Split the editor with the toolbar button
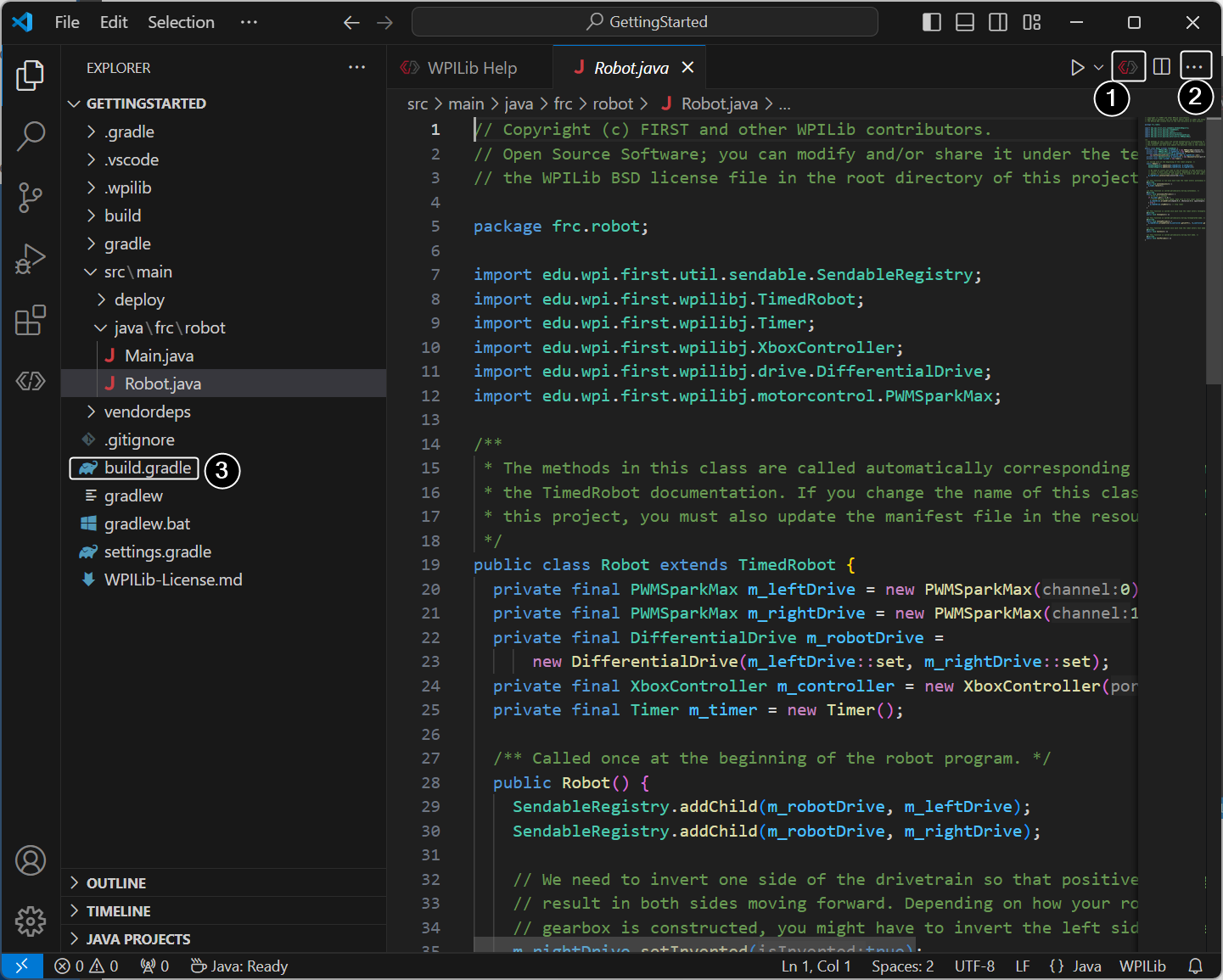The width and height of the screenshot is (1223, 980). (1161, 66)
